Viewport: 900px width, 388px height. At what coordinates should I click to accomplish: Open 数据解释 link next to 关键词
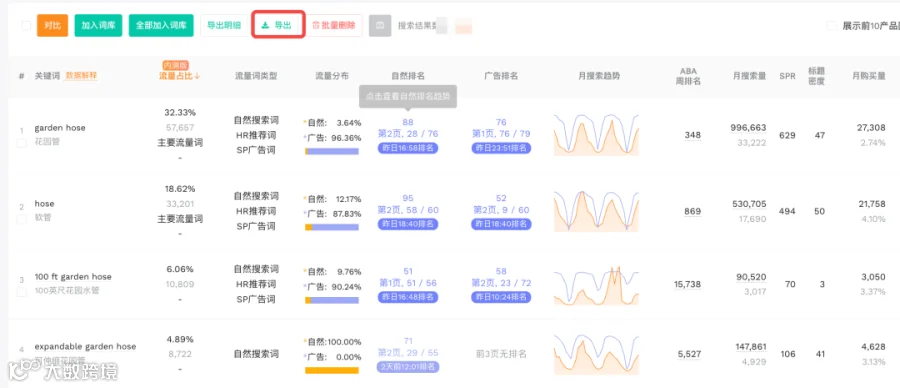[x=81, y=75]
